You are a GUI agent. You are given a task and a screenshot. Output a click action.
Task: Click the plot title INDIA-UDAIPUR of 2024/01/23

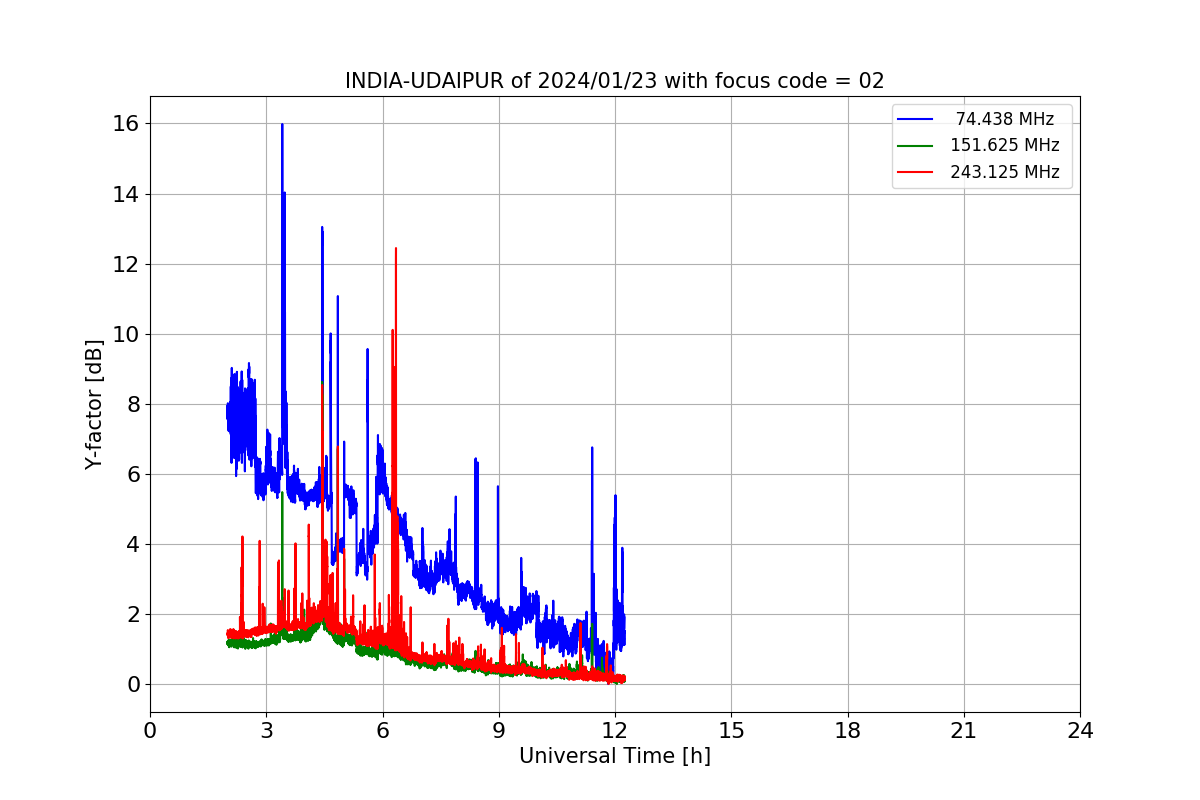[615, 81]
